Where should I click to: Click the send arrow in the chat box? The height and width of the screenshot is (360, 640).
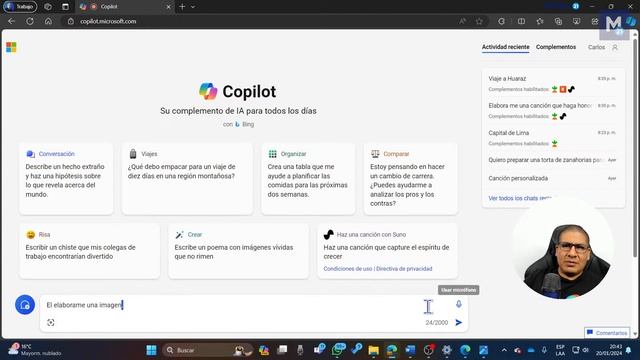(x=458, y=322)
